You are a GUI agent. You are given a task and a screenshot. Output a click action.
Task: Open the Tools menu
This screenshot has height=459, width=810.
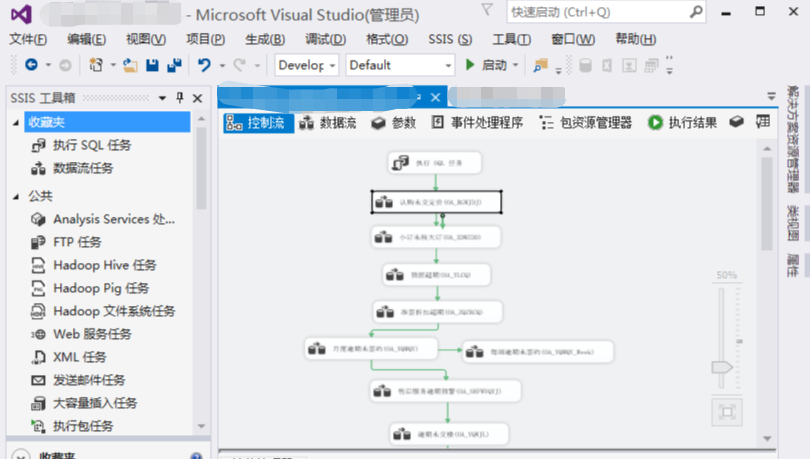pos(511,39)
